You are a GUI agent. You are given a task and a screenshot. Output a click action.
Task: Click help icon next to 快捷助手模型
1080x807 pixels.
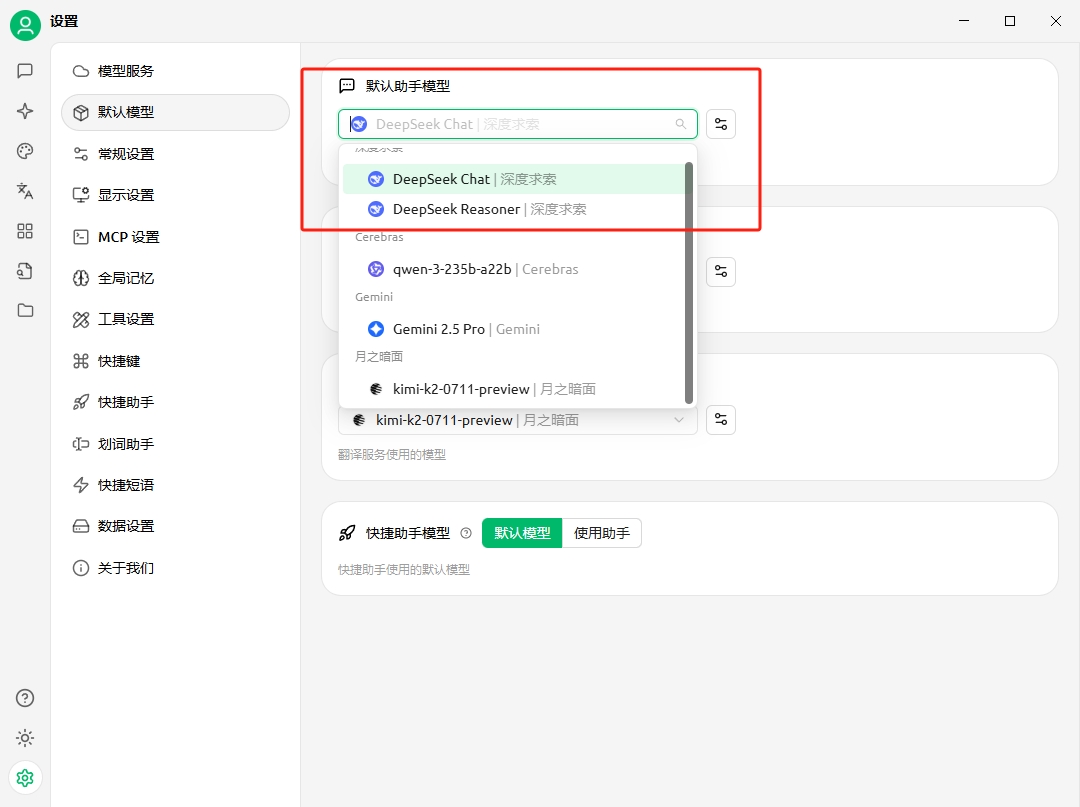click(x=466, y=533)
